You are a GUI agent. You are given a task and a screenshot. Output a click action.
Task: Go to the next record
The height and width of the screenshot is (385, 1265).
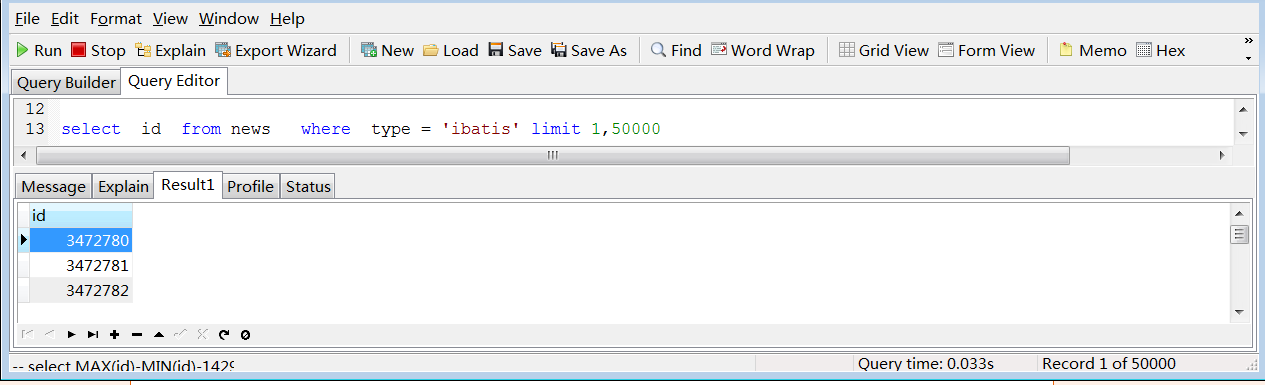71,334
